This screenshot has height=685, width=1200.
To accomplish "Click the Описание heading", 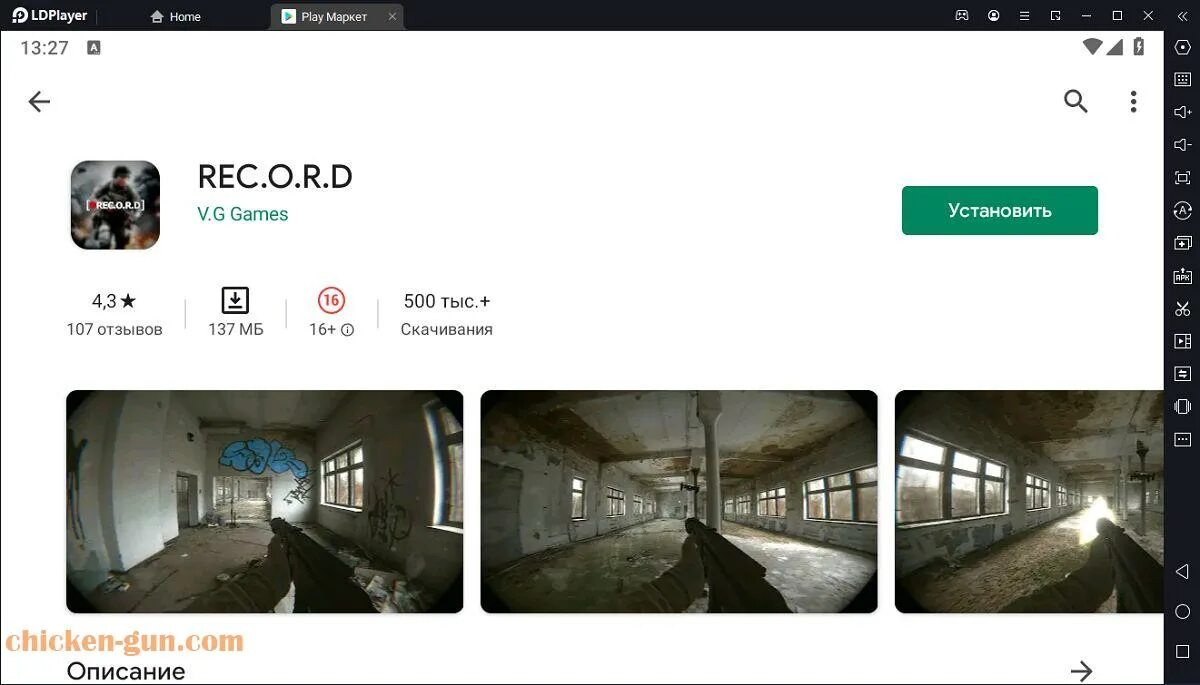I will (x=126, y=671).
